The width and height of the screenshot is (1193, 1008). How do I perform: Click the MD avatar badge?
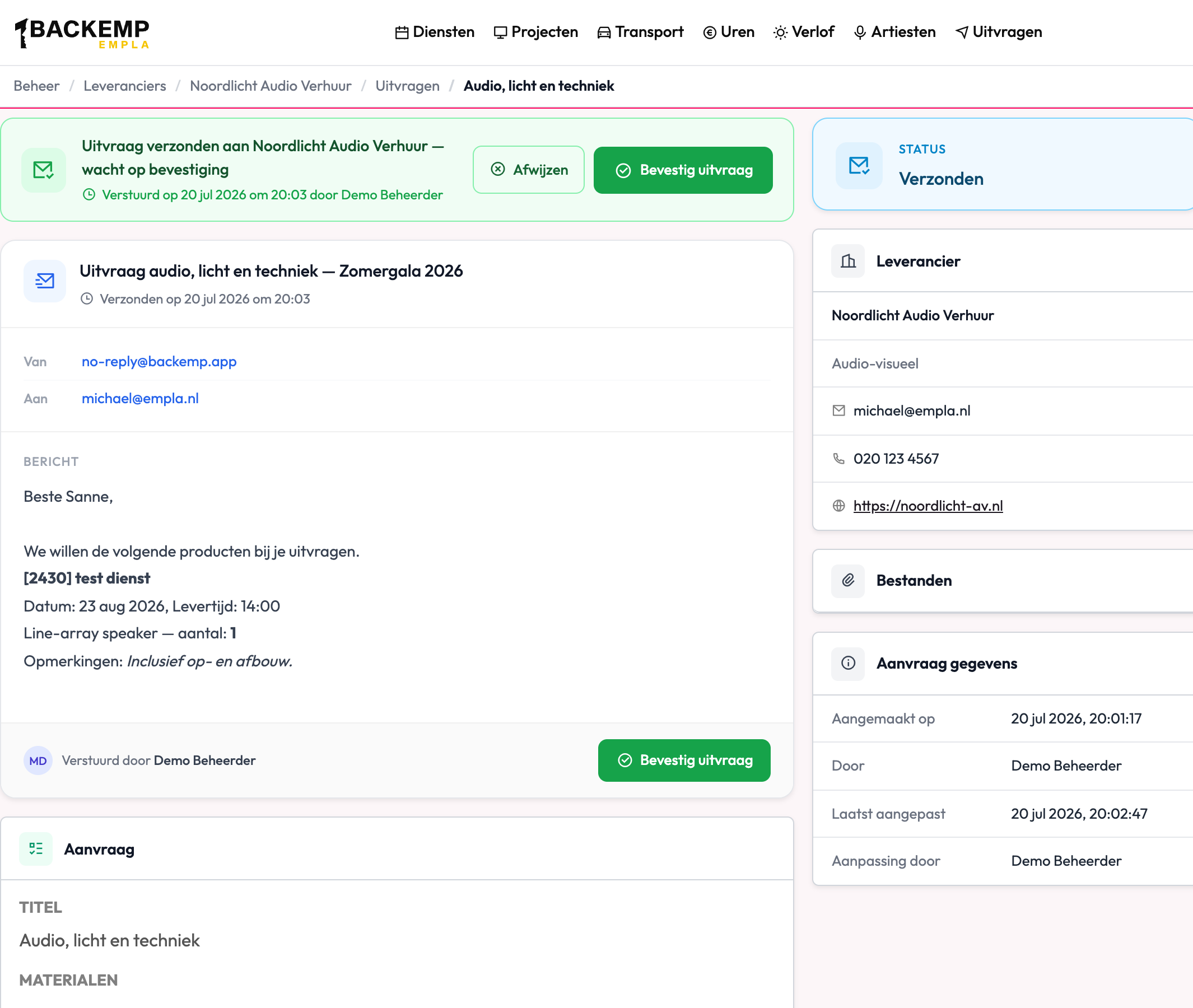point(38,760)
